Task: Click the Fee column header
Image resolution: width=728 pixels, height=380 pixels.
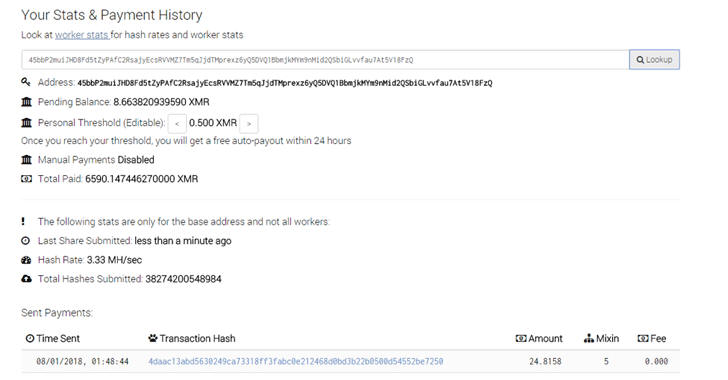Action: point(652,339)
